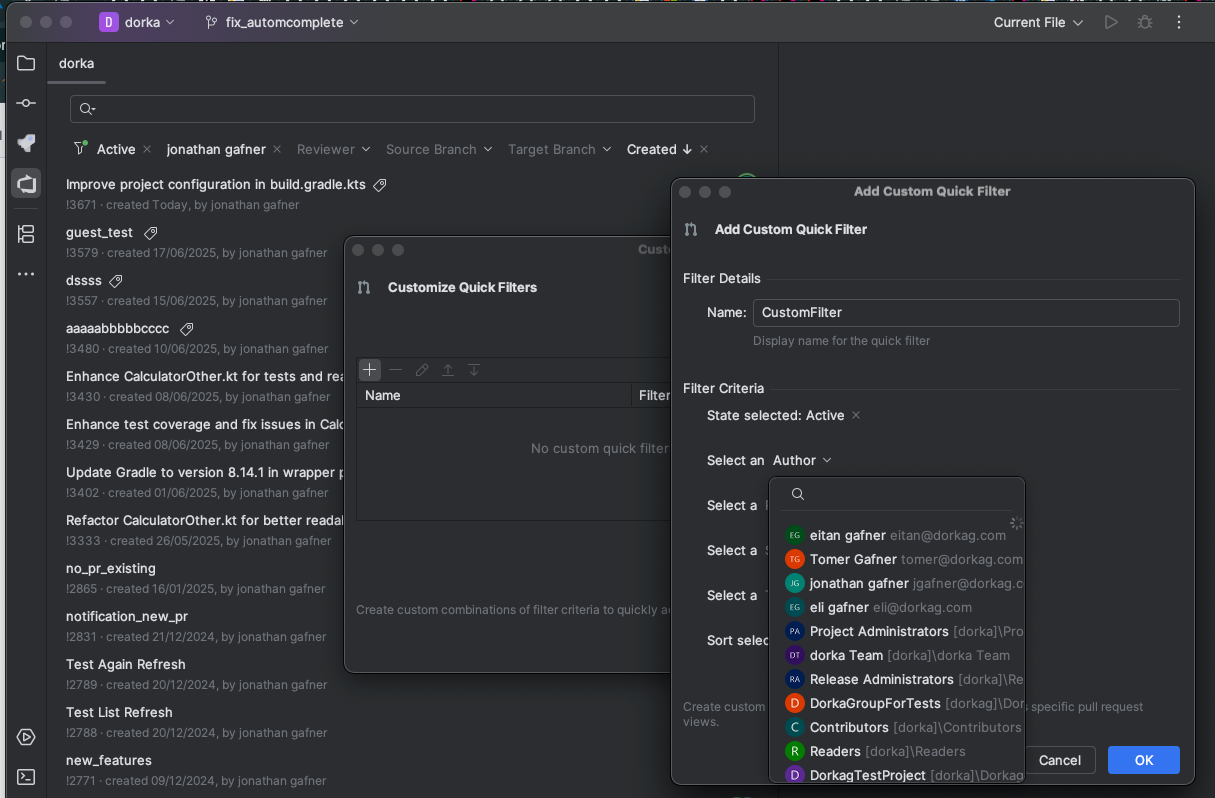Click the Debug bug icon in toolbar

tap(1145, 22)
